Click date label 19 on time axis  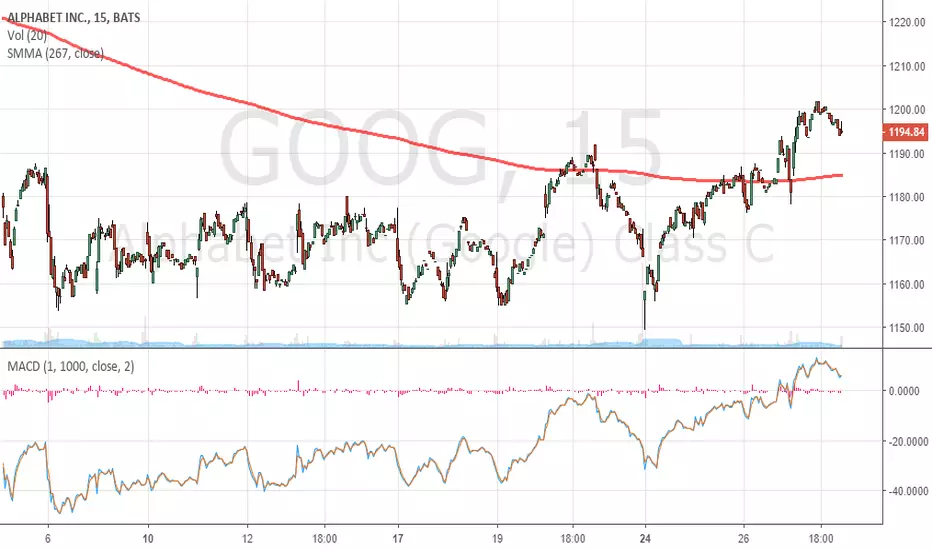coord(498,539)
